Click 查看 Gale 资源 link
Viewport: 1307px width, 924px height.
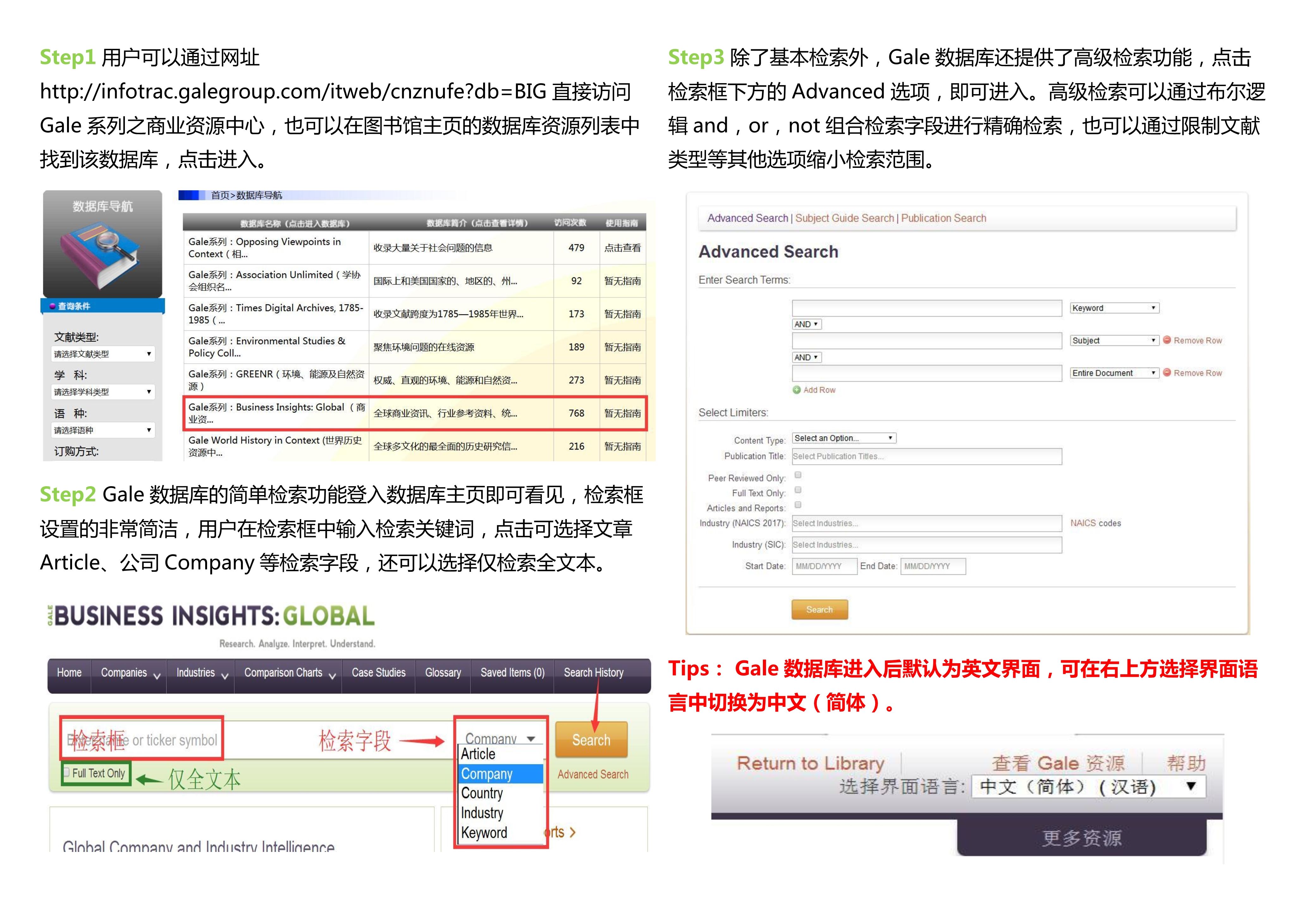pyautogui.click(x=1058, y=763)
